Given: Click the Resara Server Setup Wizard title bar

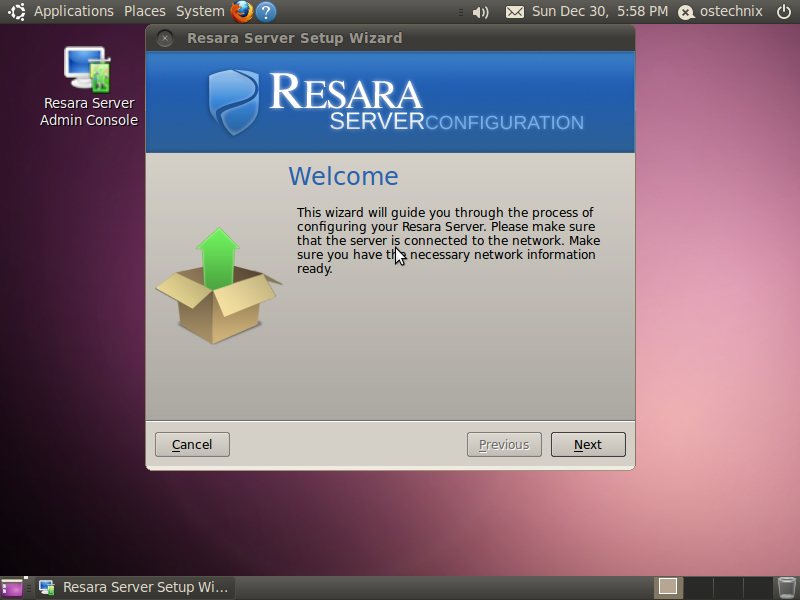Looking at the screenshot, I should [x=390, y=38].
